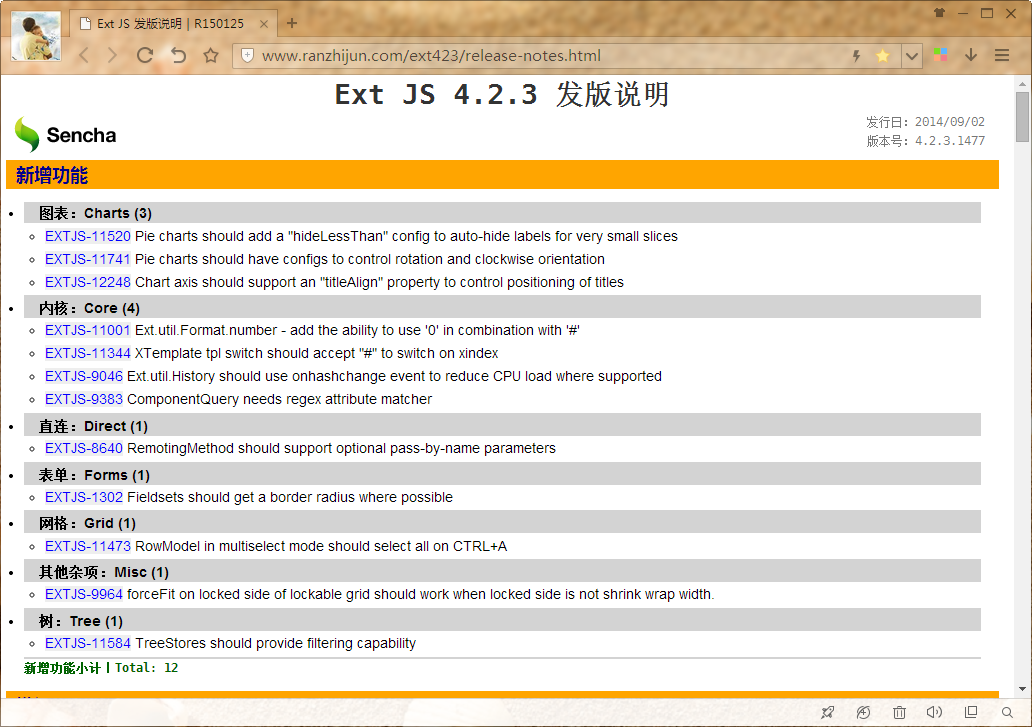Open a new tab with plus button

click(292, 23)
